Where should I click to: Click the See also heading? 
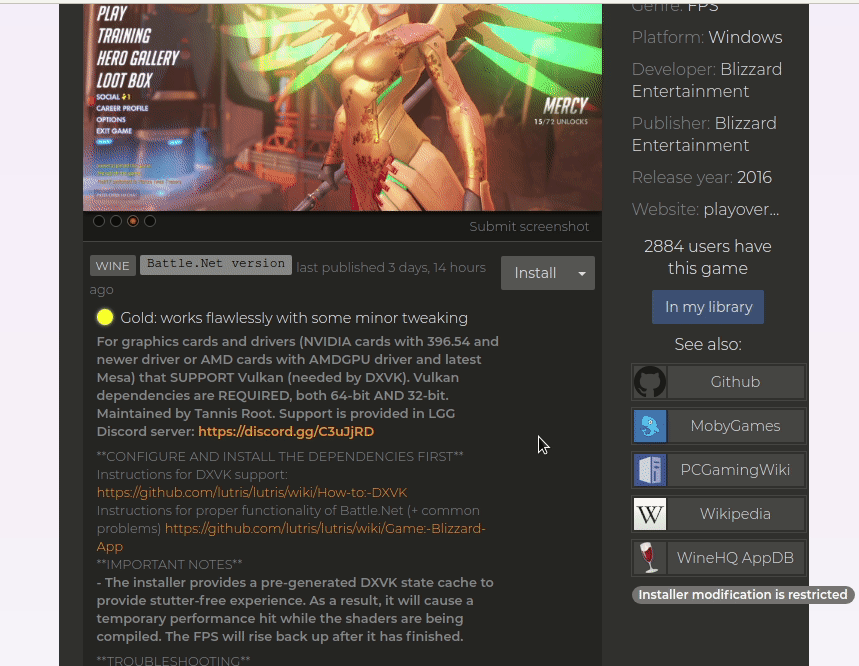708,345
